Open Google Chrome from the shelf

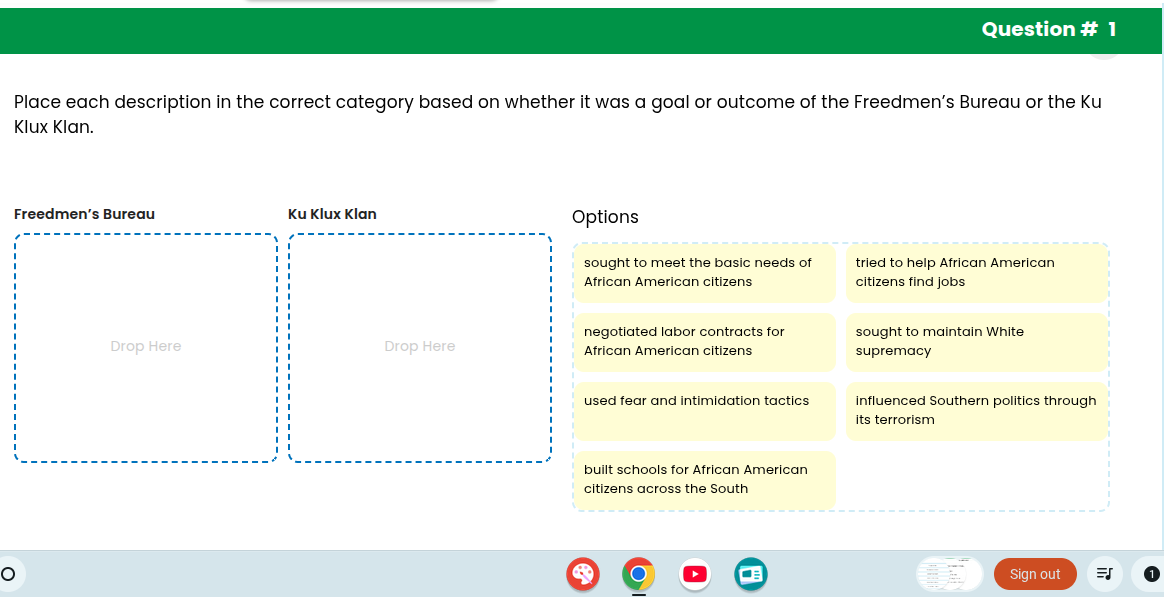638,574
